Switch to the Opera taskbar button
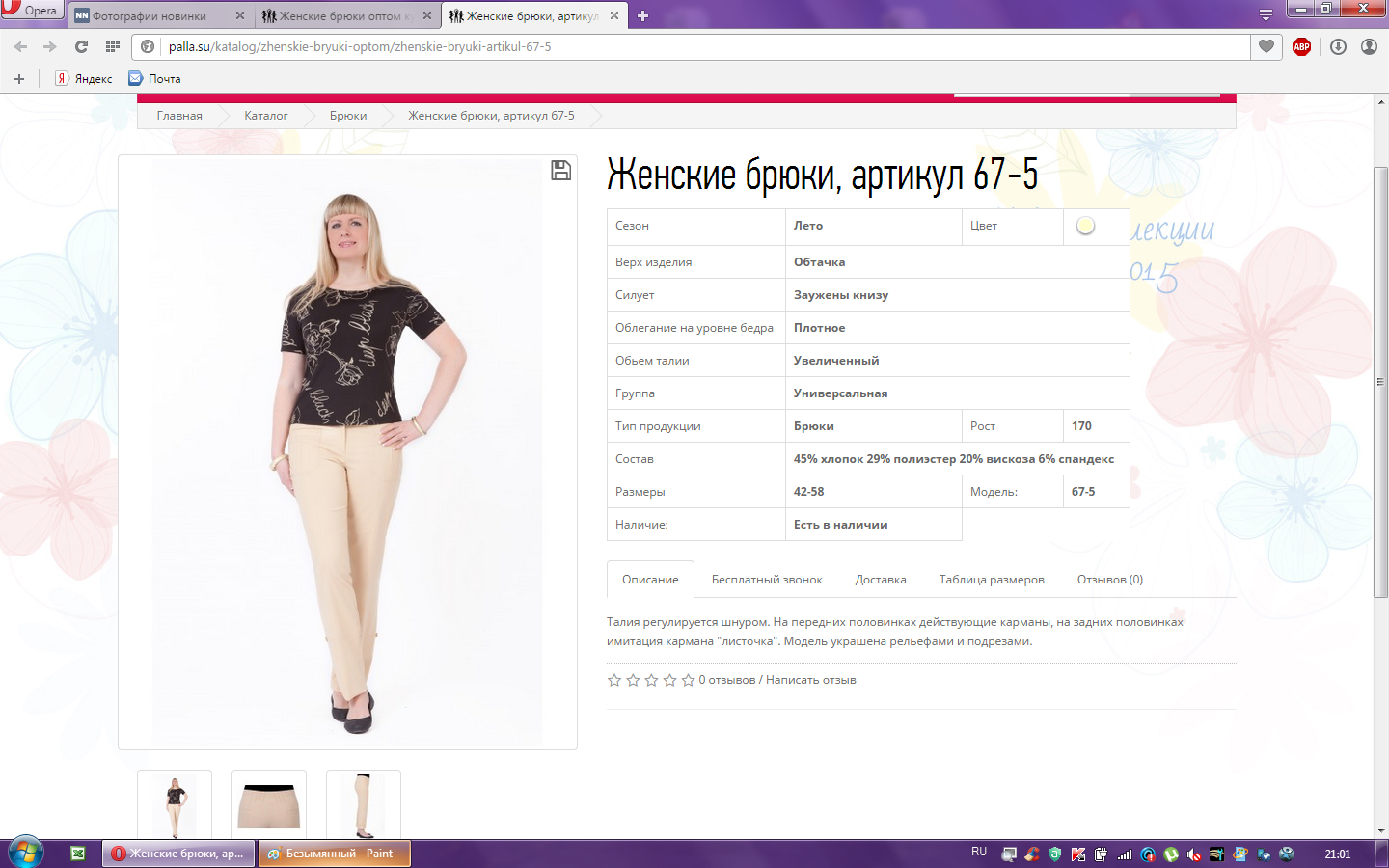This screenshot has height=868, width=1389. tap(179, 854)
